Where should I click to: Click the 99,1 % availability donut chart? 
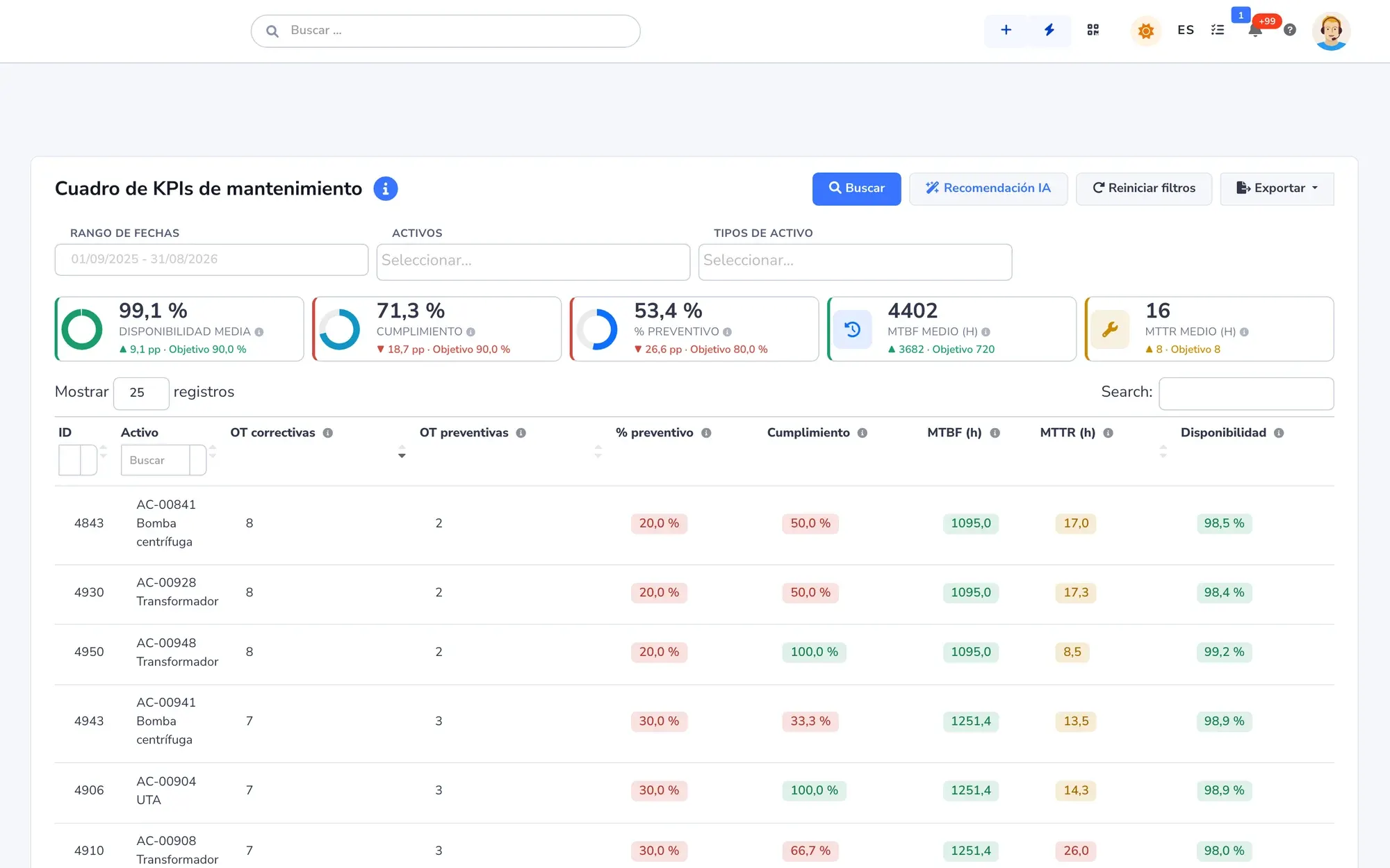(x=82, y=329)
